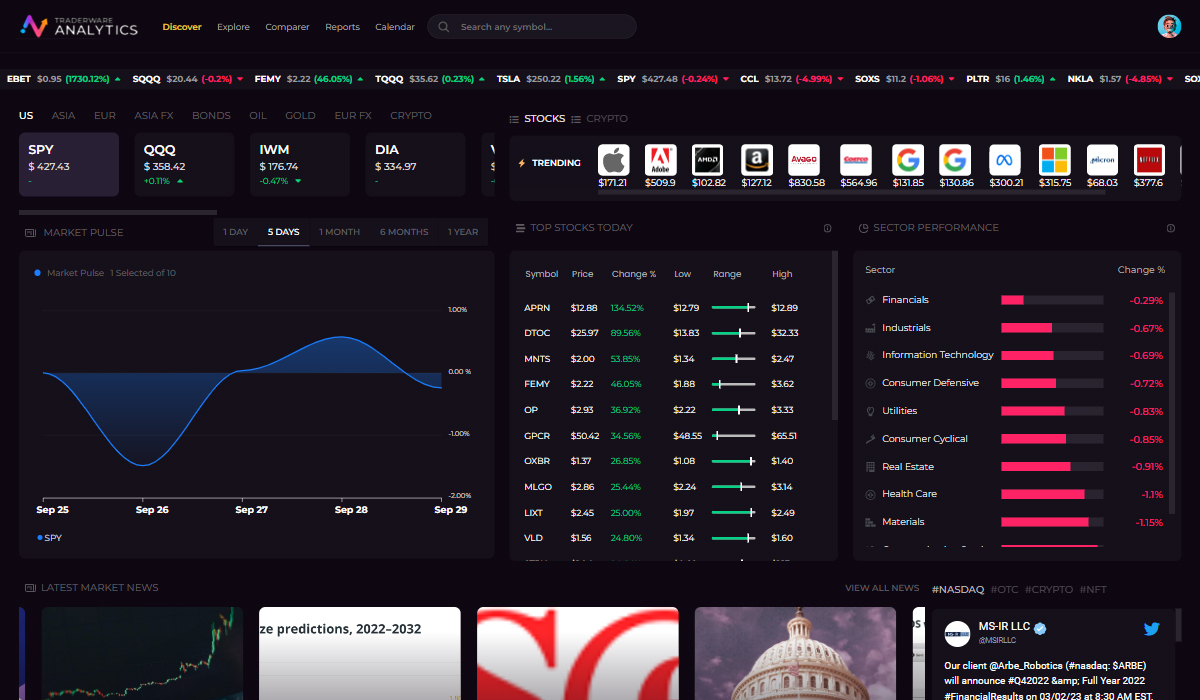1200x700 pixels.
Task: Open the #NASDAQ news filter
Action: (x=957, y=589)
